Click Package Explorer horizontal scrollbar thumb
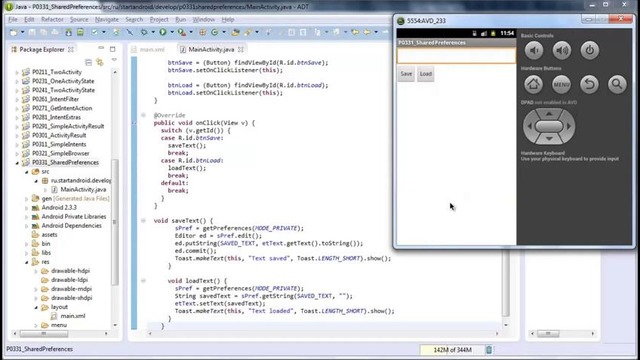Screen dimensions: 640x360 click(x=44, y=333)
